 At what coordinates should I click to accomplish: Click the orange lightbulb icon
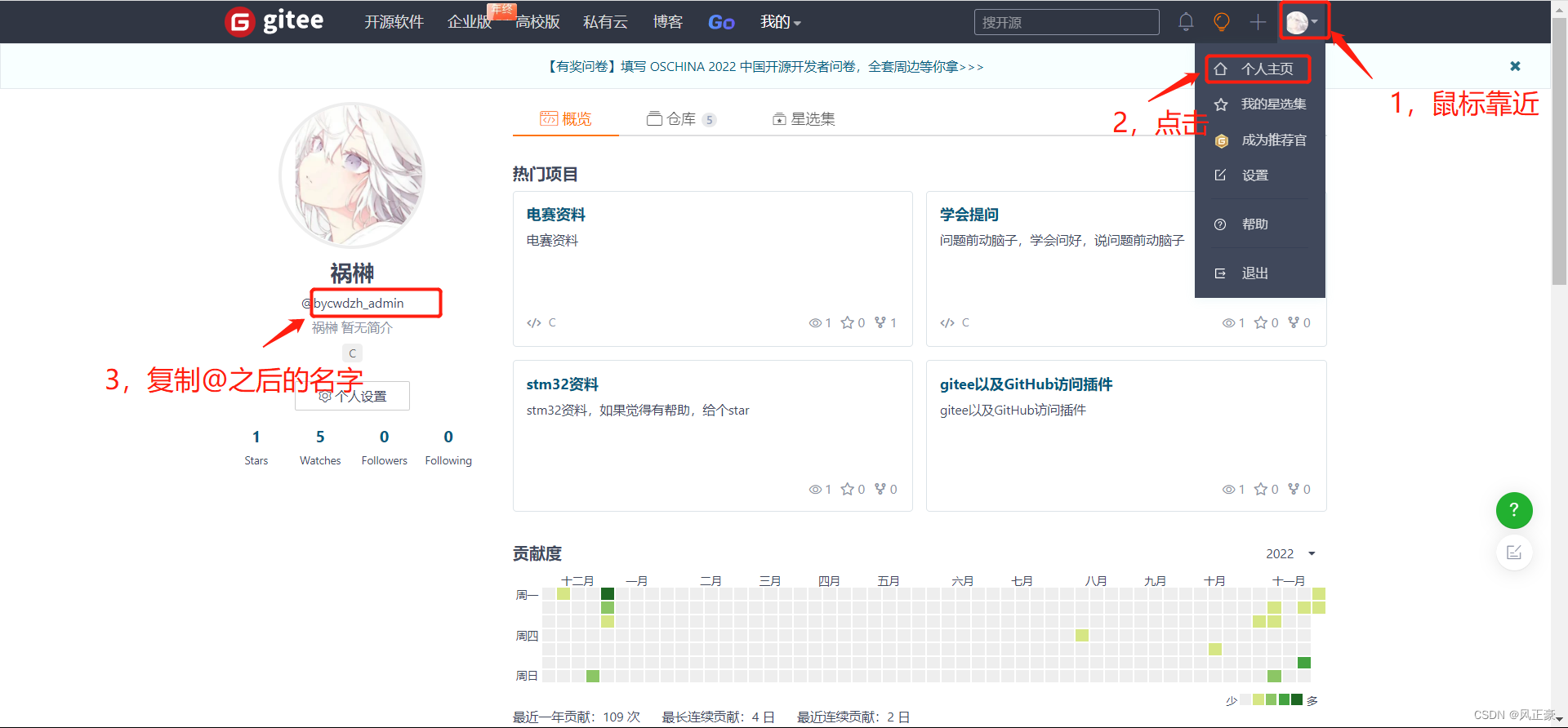point(1222,22)
